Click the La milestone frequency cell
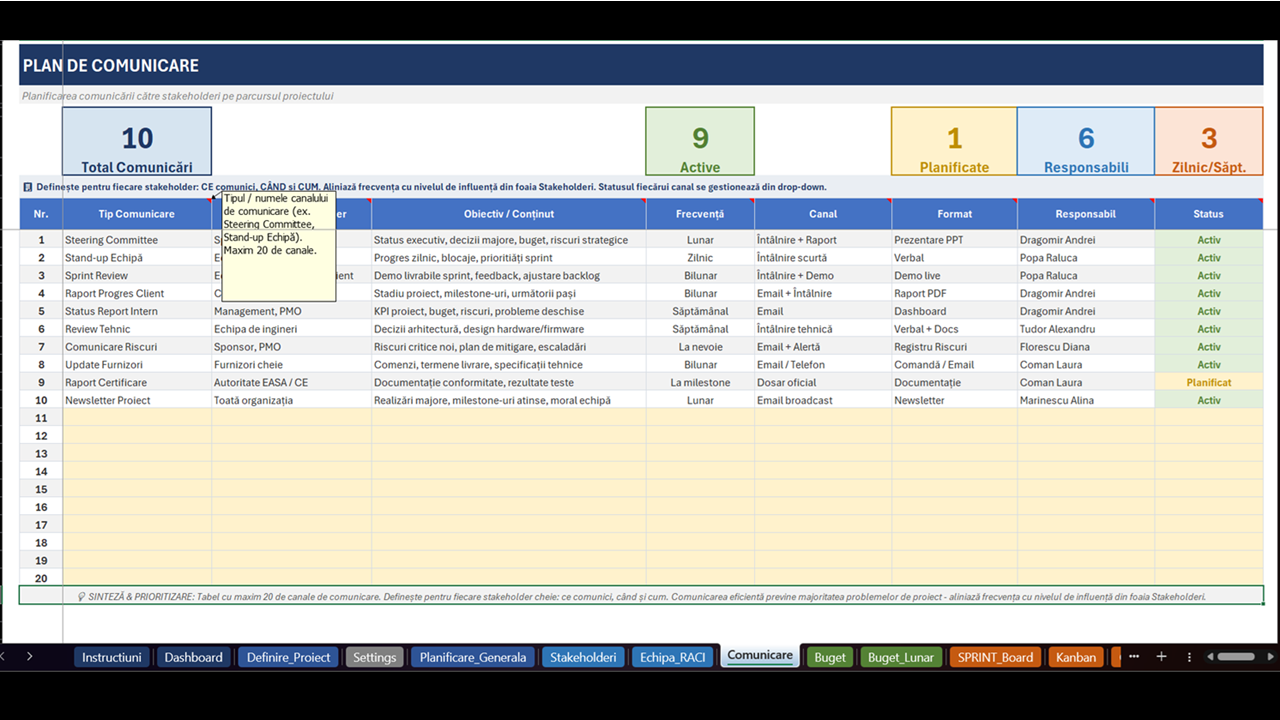Viewport: 1280px width, 720px height. tap(700, 383)
